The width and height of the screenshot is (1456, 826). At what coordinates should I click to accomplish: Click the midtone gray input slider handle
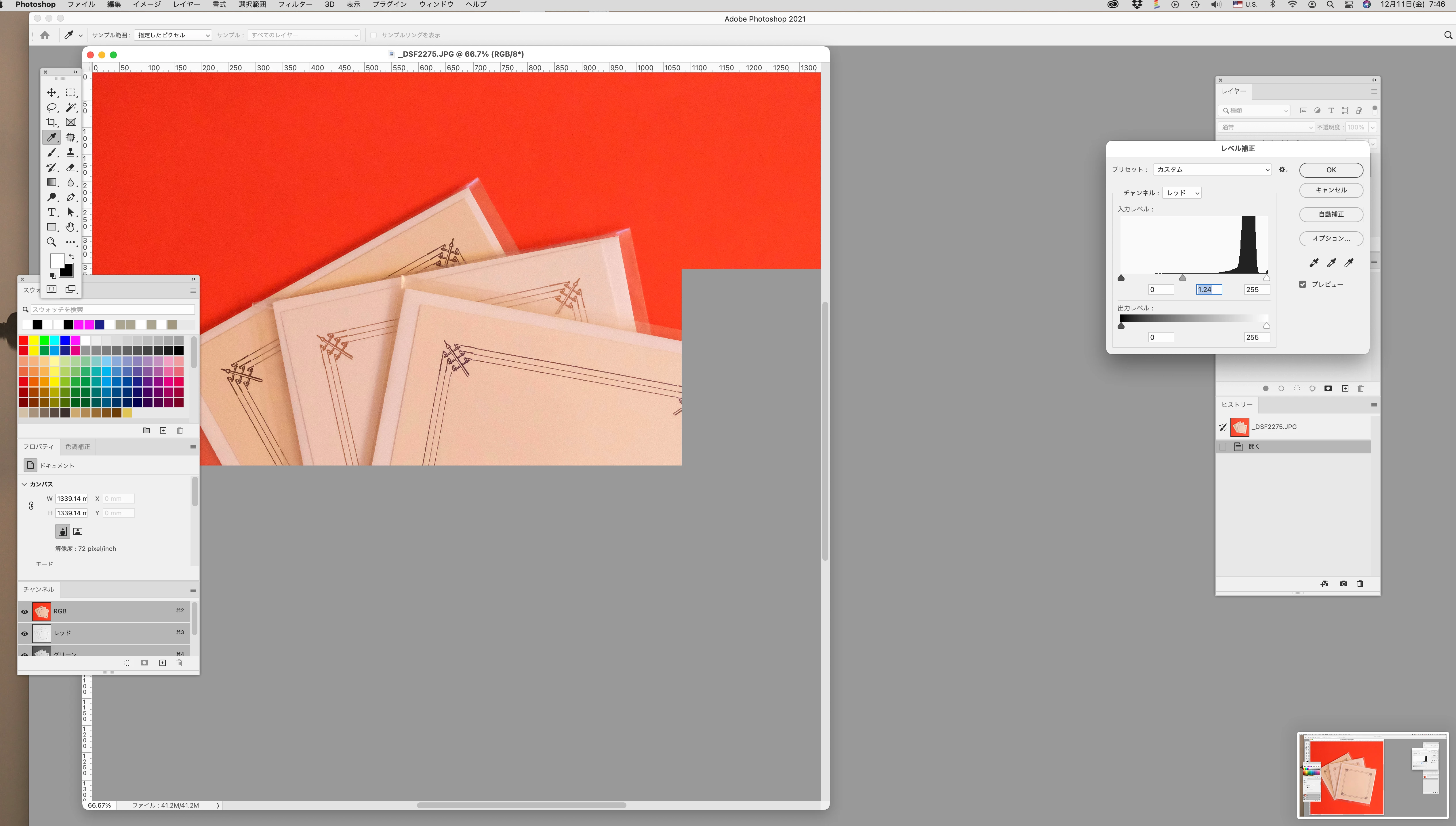click(1183, 278)
